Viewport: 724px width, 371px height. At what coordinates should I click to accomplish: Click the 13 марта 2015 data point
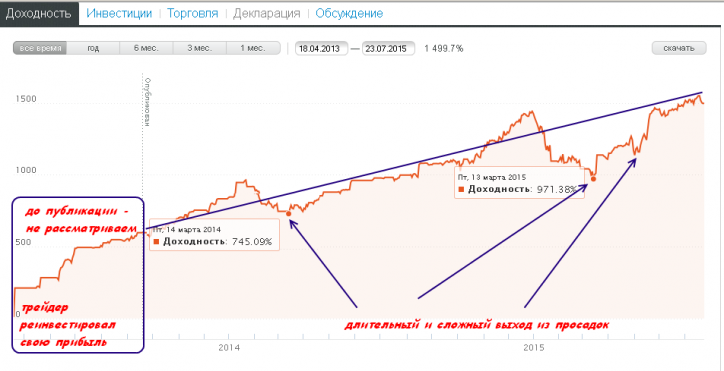(593, 179)
